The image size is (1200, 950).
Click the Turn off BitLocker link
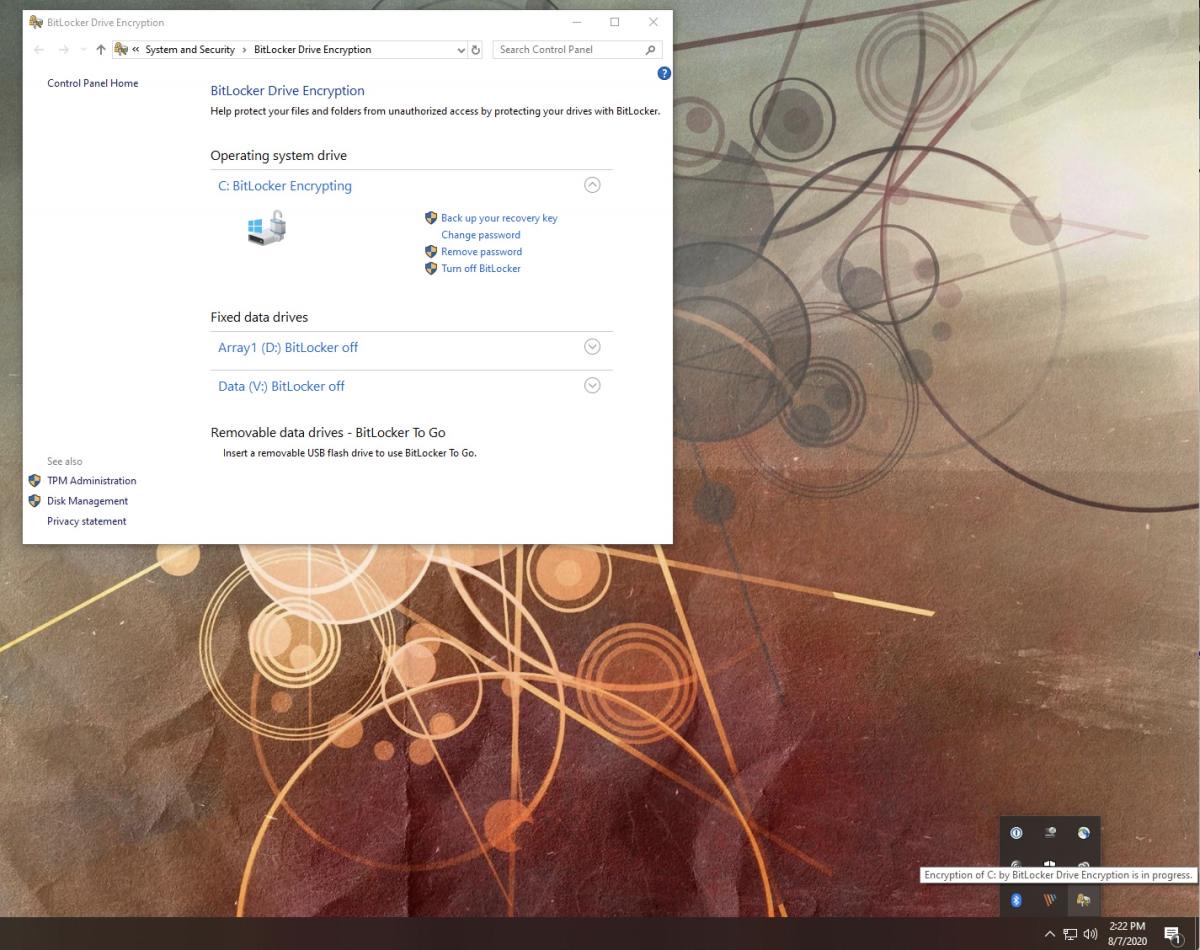[481, 268]
